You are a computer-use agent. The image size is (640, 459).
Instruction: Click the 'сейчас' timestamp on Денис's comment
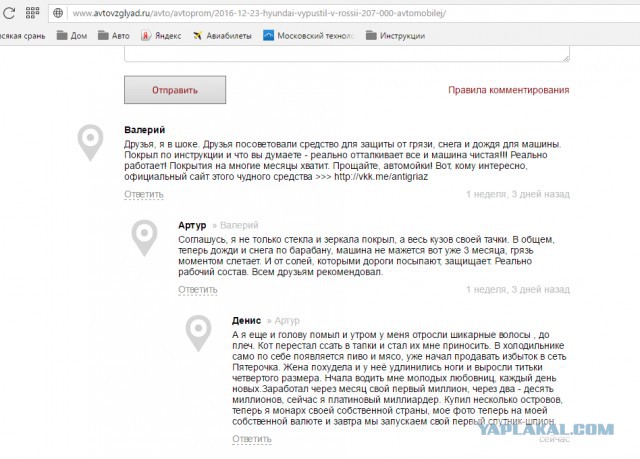554,439
